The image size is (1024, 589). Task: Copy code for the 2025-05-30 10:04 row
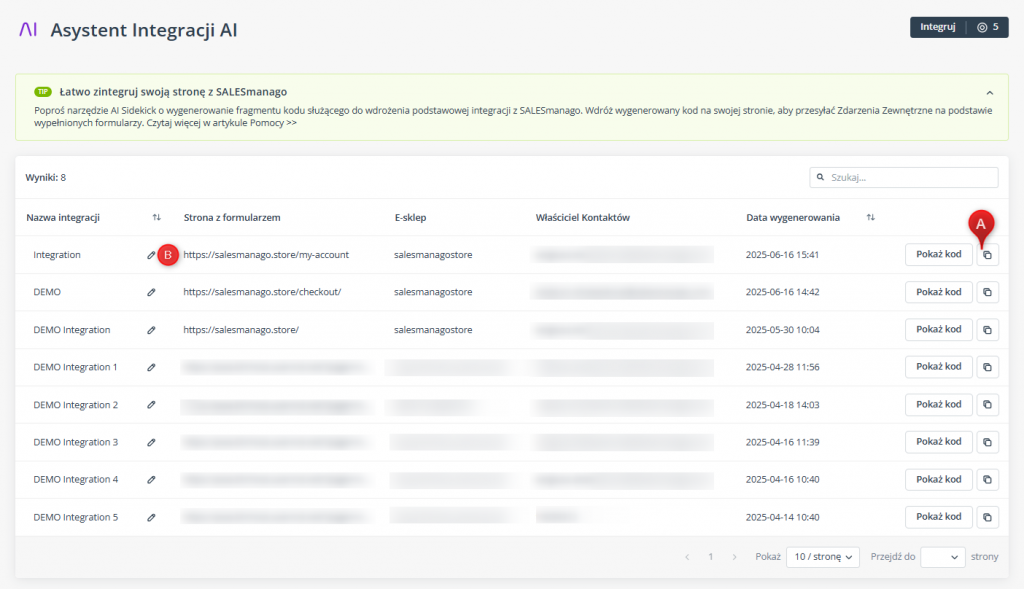click(x=987, y=330)
